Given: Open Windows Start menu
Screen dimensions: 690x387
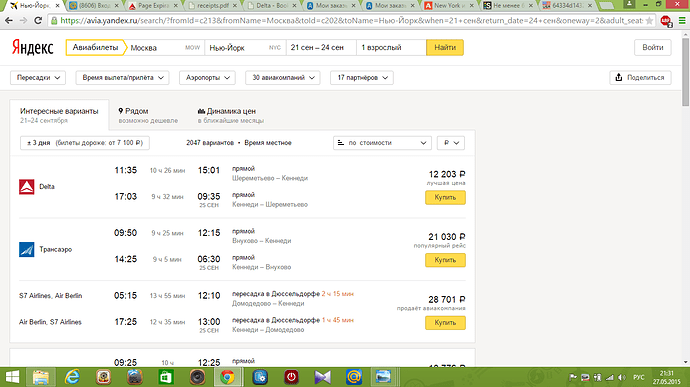Looking at the screenshot, I should (x=12, y=377).
